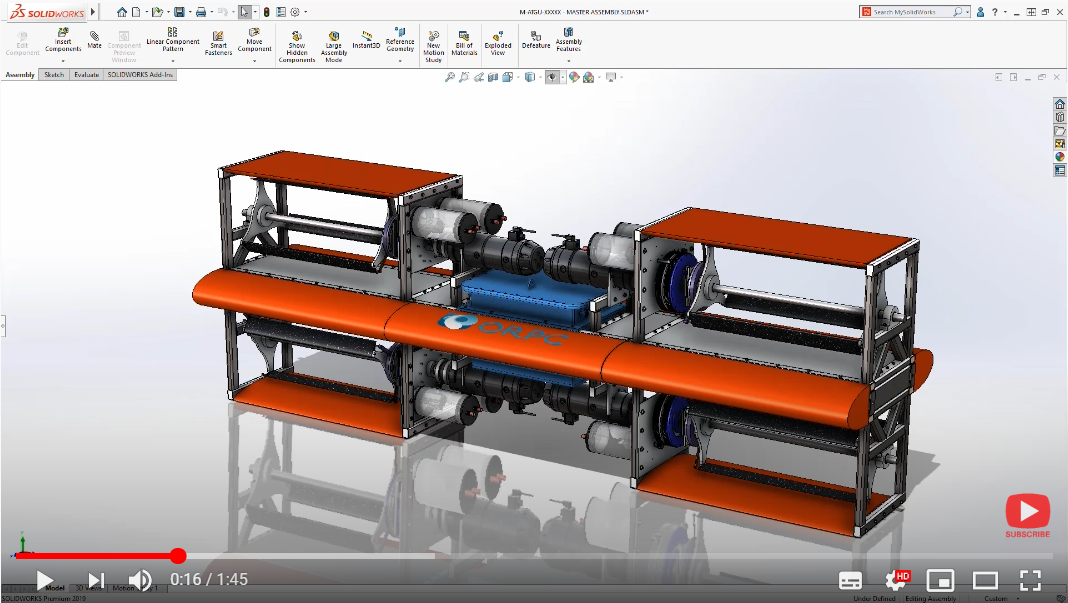Open Bill of Materials tool
This screenshot has width=1068, height=603.
(x=464, y=43)
